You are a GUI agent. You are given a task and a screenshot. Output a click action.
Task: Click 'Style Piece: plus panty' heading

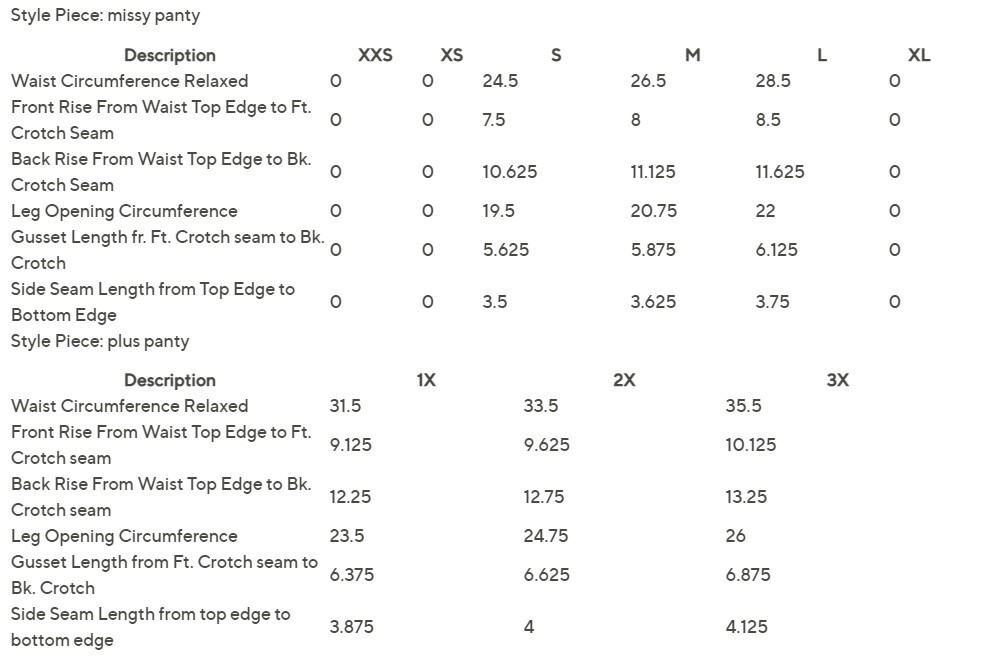[x=100, y=342]
